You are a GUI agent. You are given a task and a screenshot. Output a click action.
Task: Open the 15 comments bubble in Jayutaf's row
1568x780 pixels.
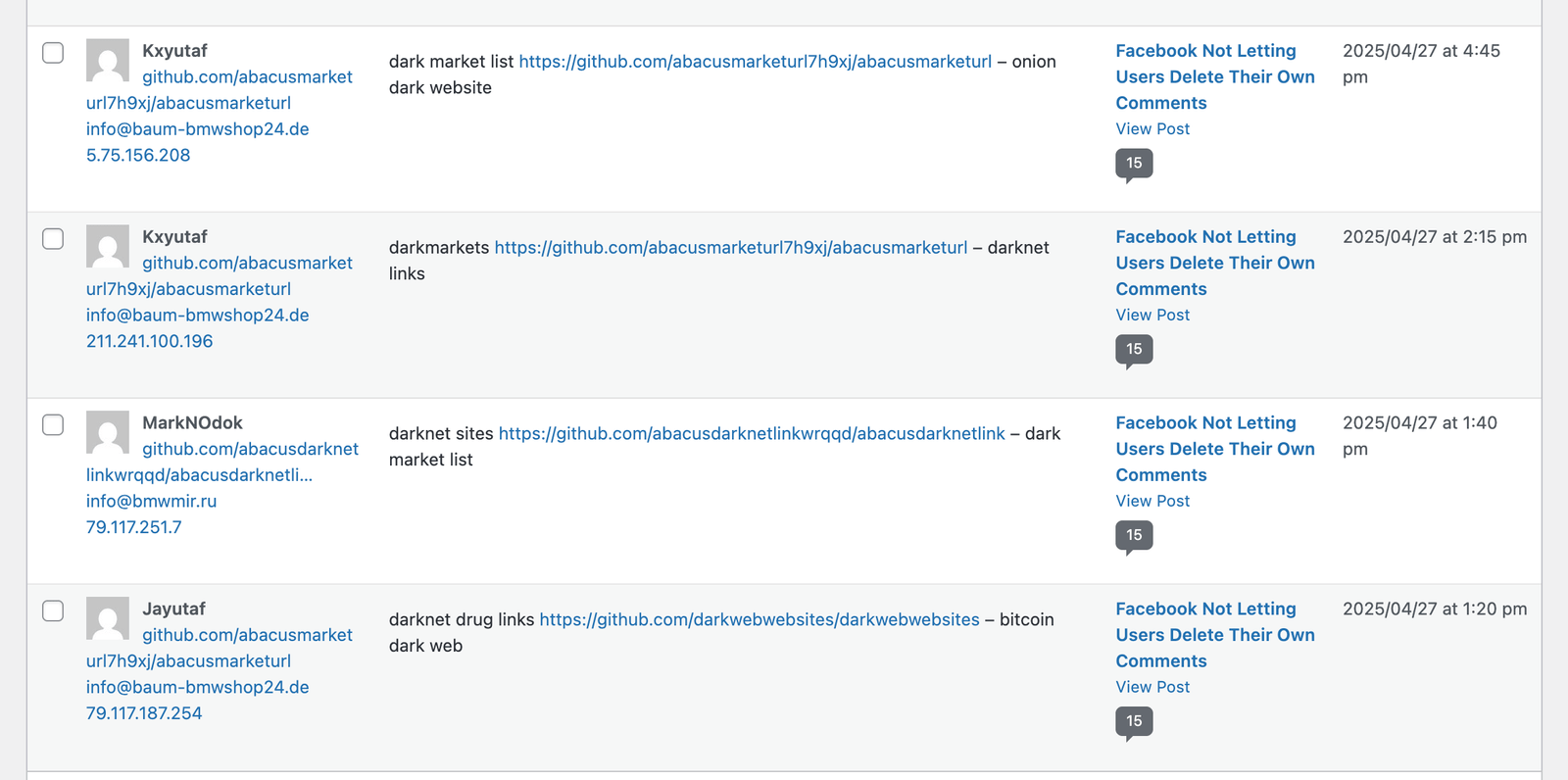coord(1134,721)
